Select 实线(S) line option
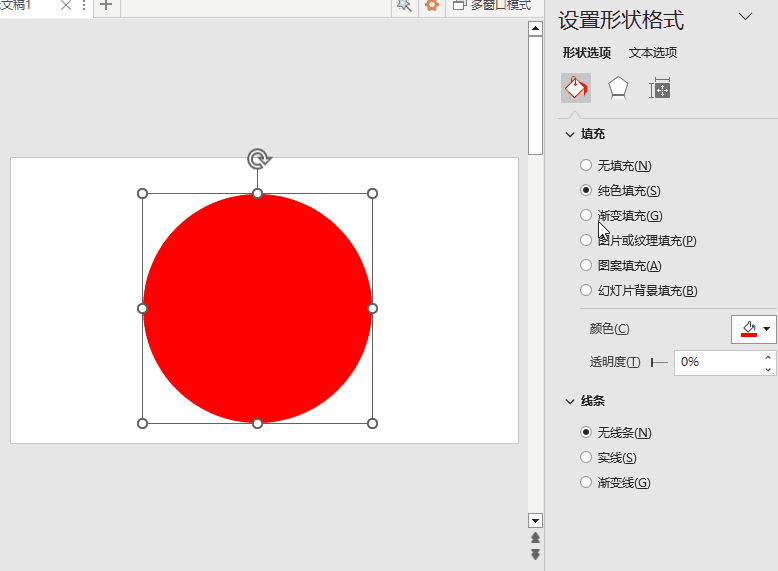 point(586,457)
